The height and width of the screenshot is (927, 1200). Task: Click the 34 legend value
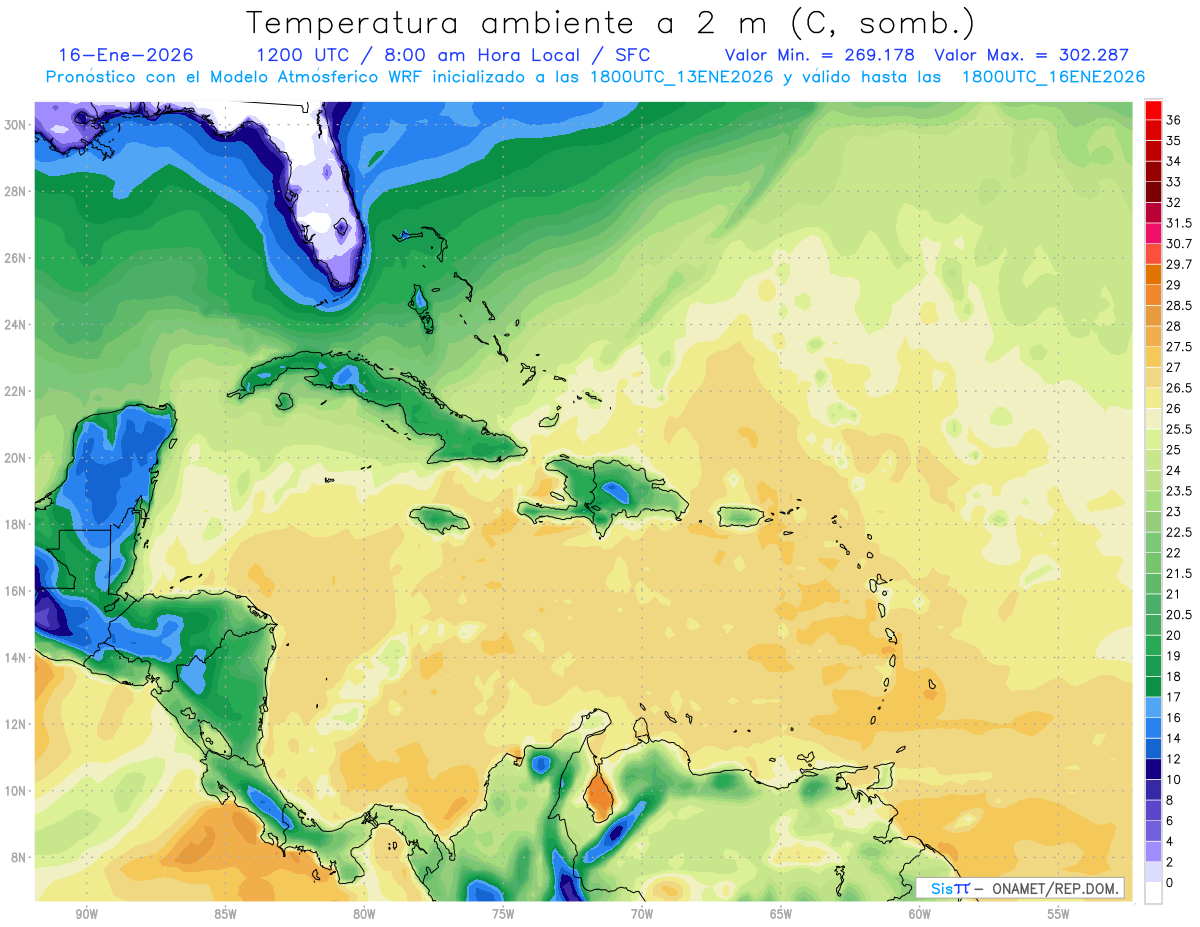point(1173,161)
